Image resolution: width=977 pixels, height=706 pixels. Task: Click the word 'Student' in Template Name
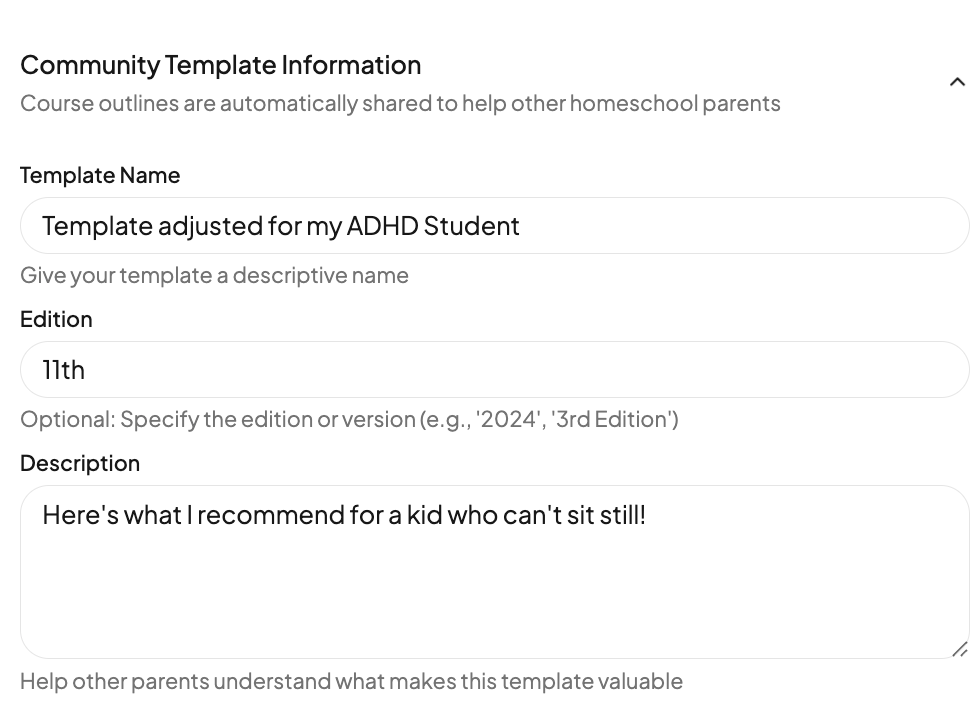click(472, 226)
